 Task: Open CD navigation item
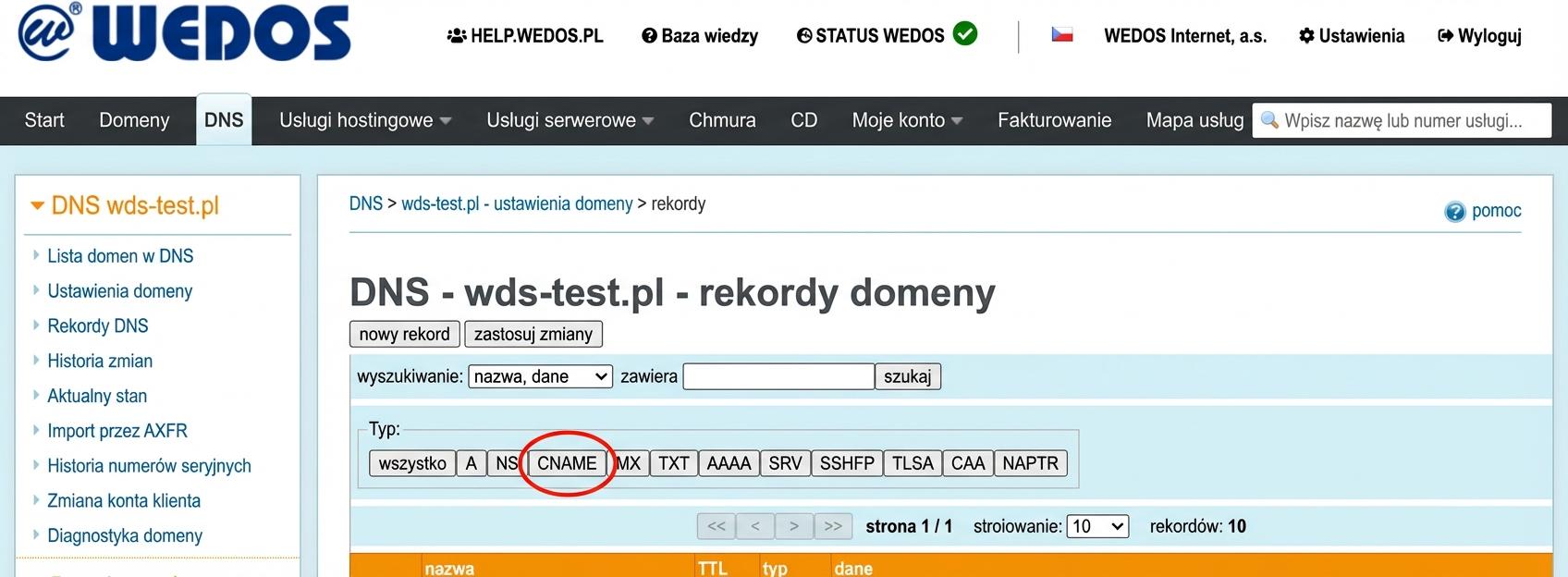click(804, 120)
